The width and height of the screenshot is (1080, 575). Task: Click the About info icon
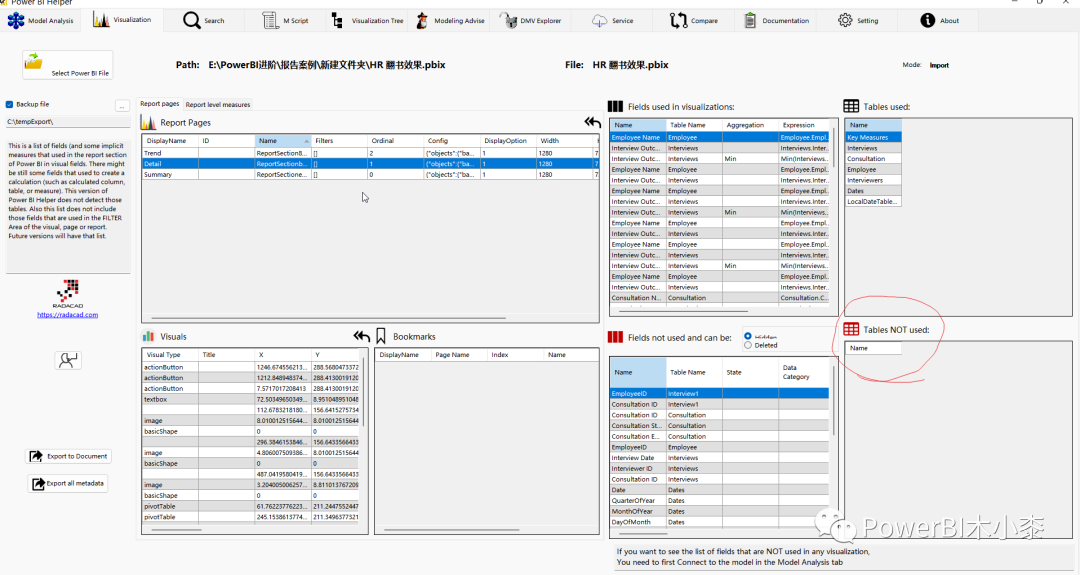[928, 21]
